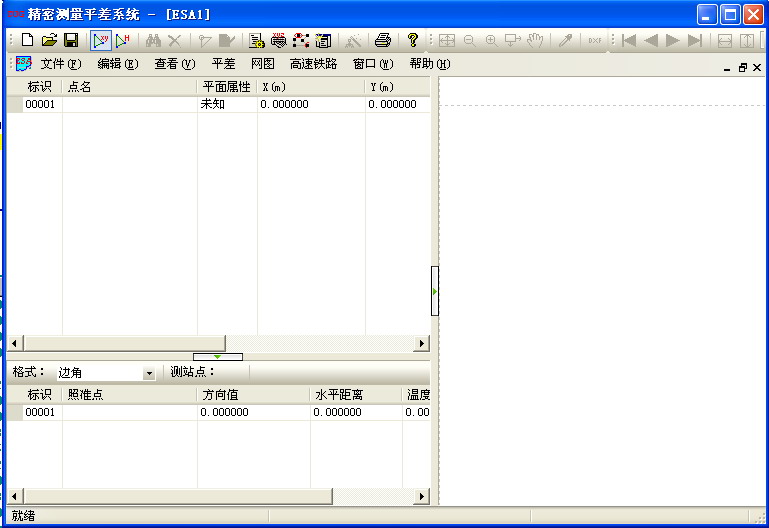Click the 水平距离 0.000000 cell
This screenshot has height=528, width=769.
[x=356, y=412]
